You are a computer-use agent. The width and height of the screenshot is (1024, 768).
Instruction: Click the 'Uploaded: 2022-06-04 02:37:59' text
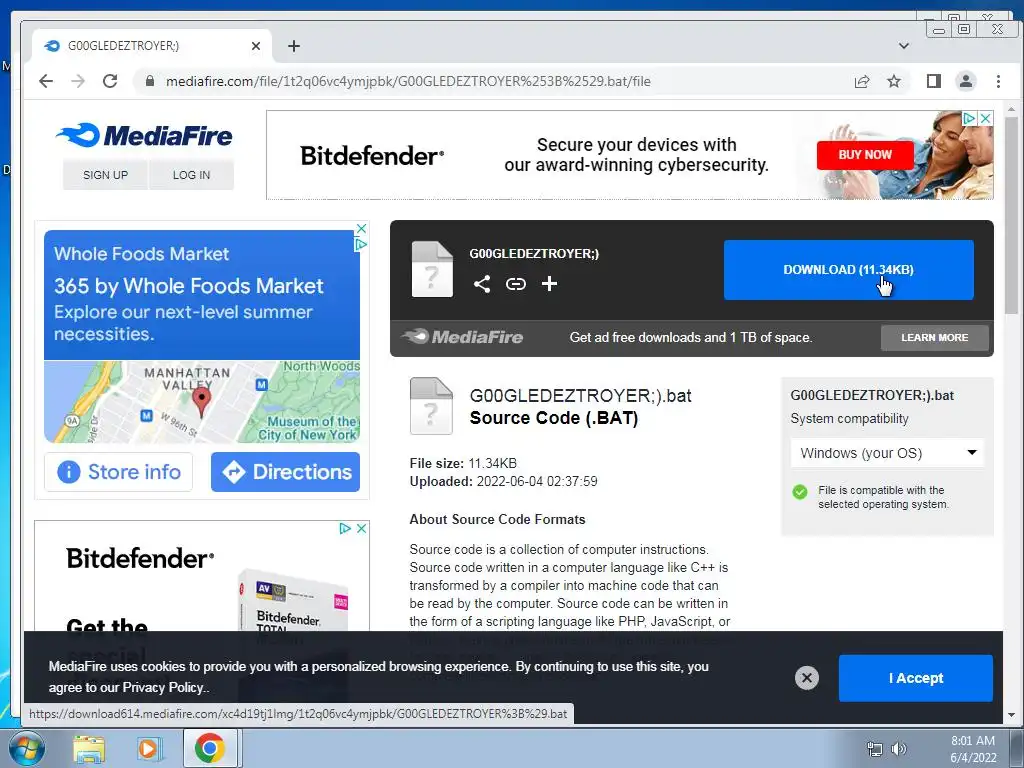[x=504, y=481]
